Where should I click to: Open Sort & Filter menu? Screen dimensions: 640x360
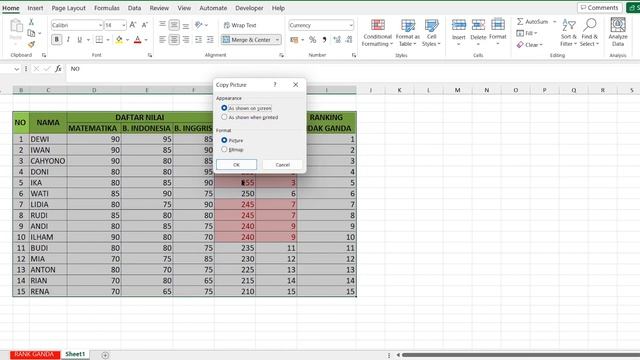coord(568,33)
